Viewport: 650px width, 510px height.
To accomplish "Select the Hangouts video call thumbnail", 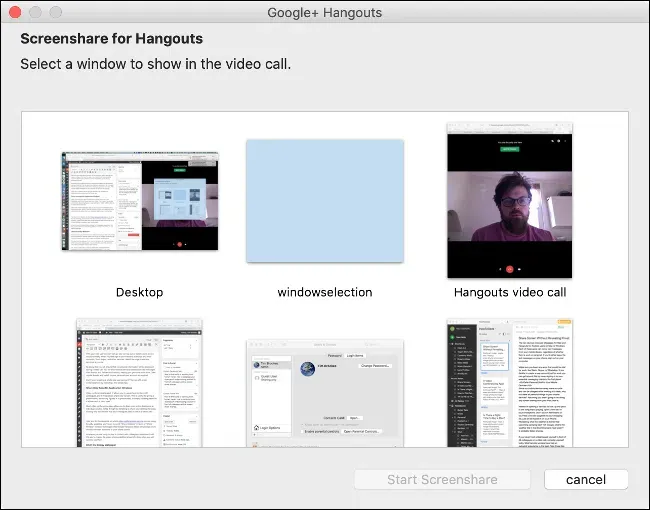I will click(x=509, y=200).
